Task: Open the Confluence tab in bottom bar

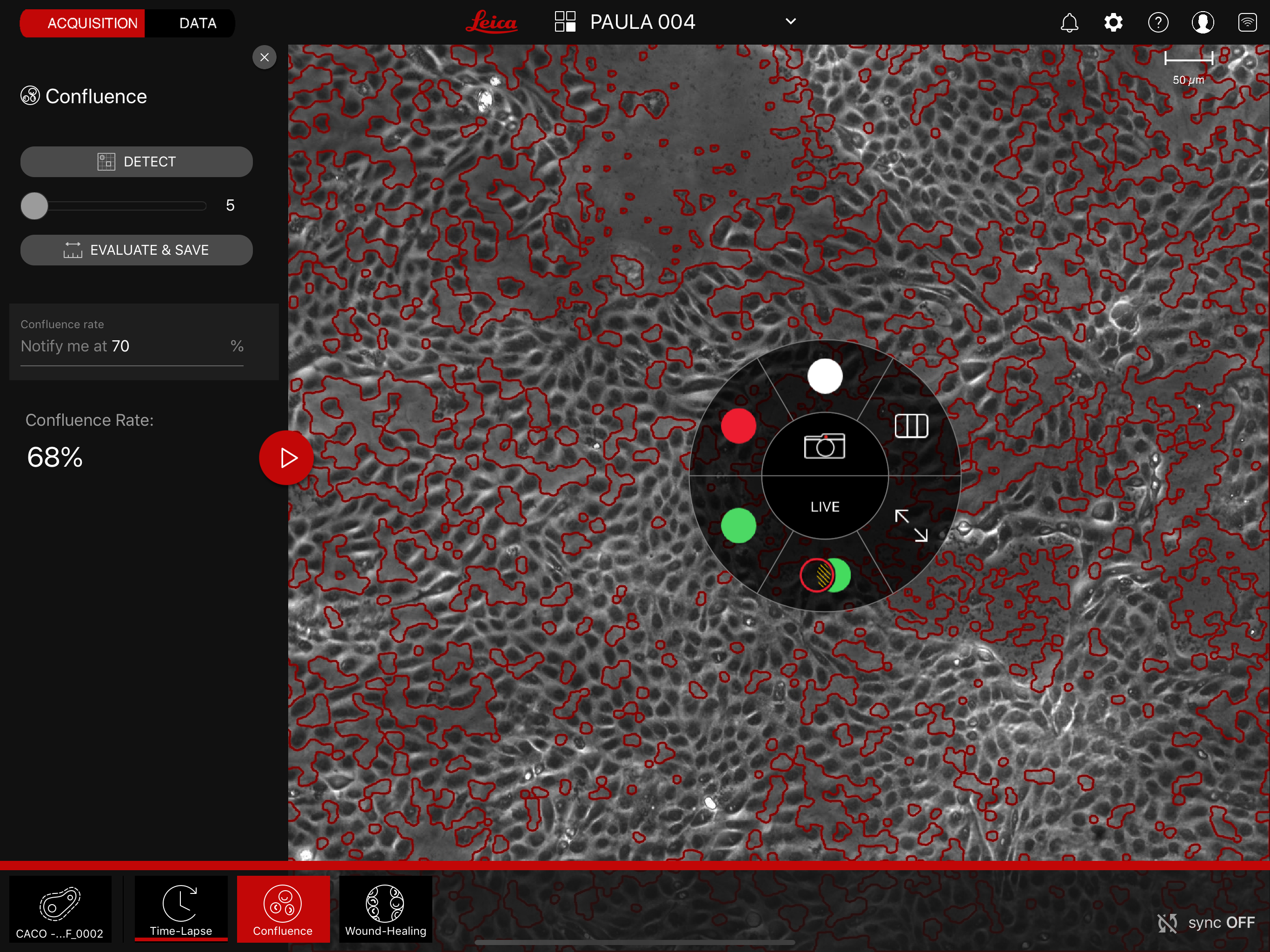Action: point(283,909)
